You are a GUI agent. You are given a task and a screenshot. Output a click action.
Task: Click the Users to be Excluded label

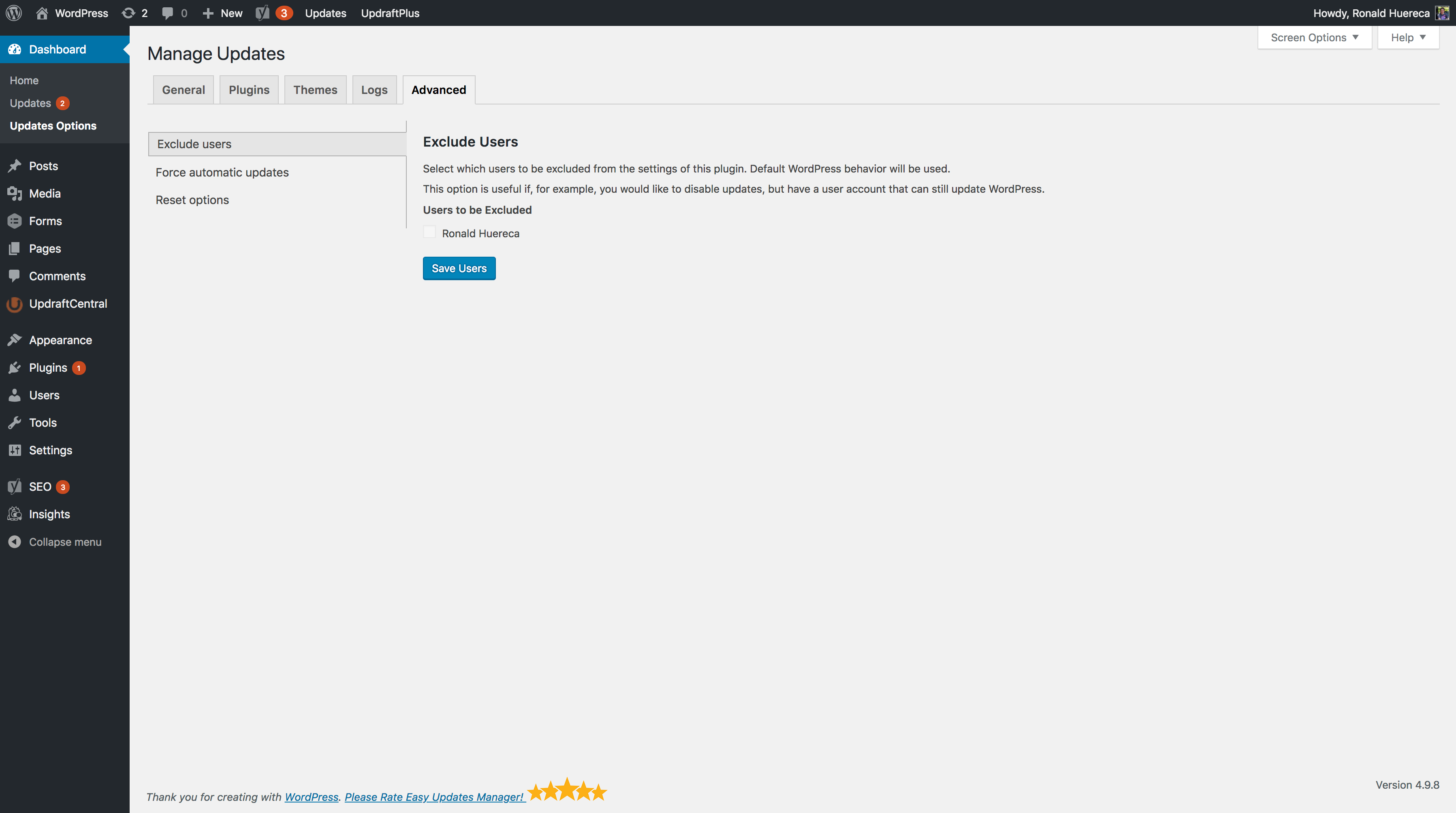pos(477,210)
